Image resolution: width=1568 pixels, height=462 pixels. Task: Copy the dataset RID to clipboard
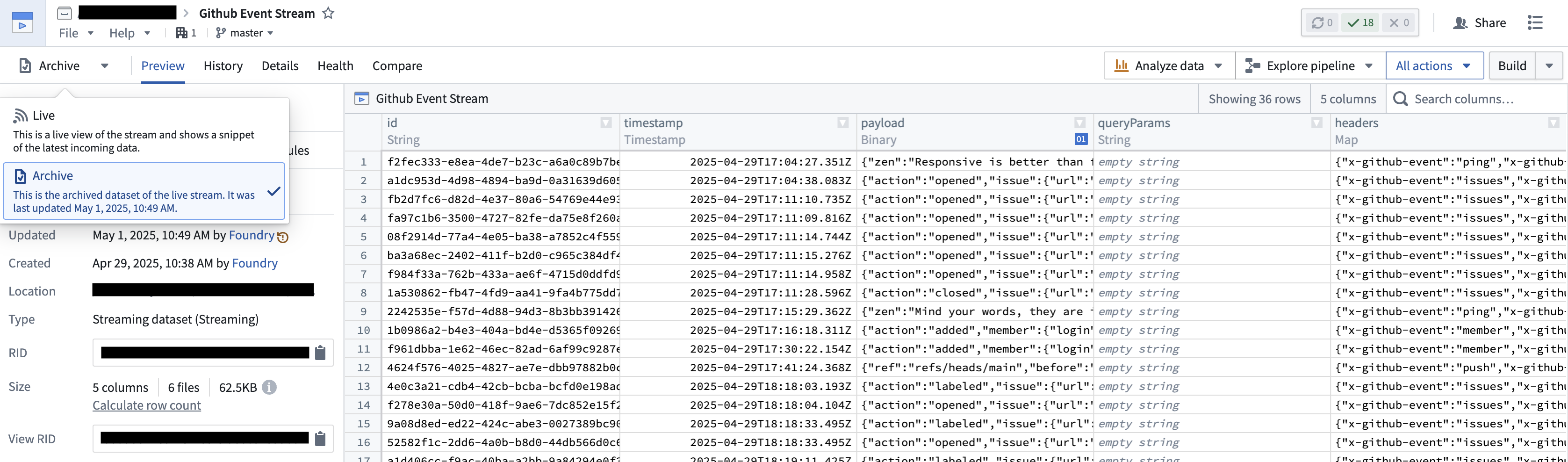pyautogui.click(x=321, y=353)
